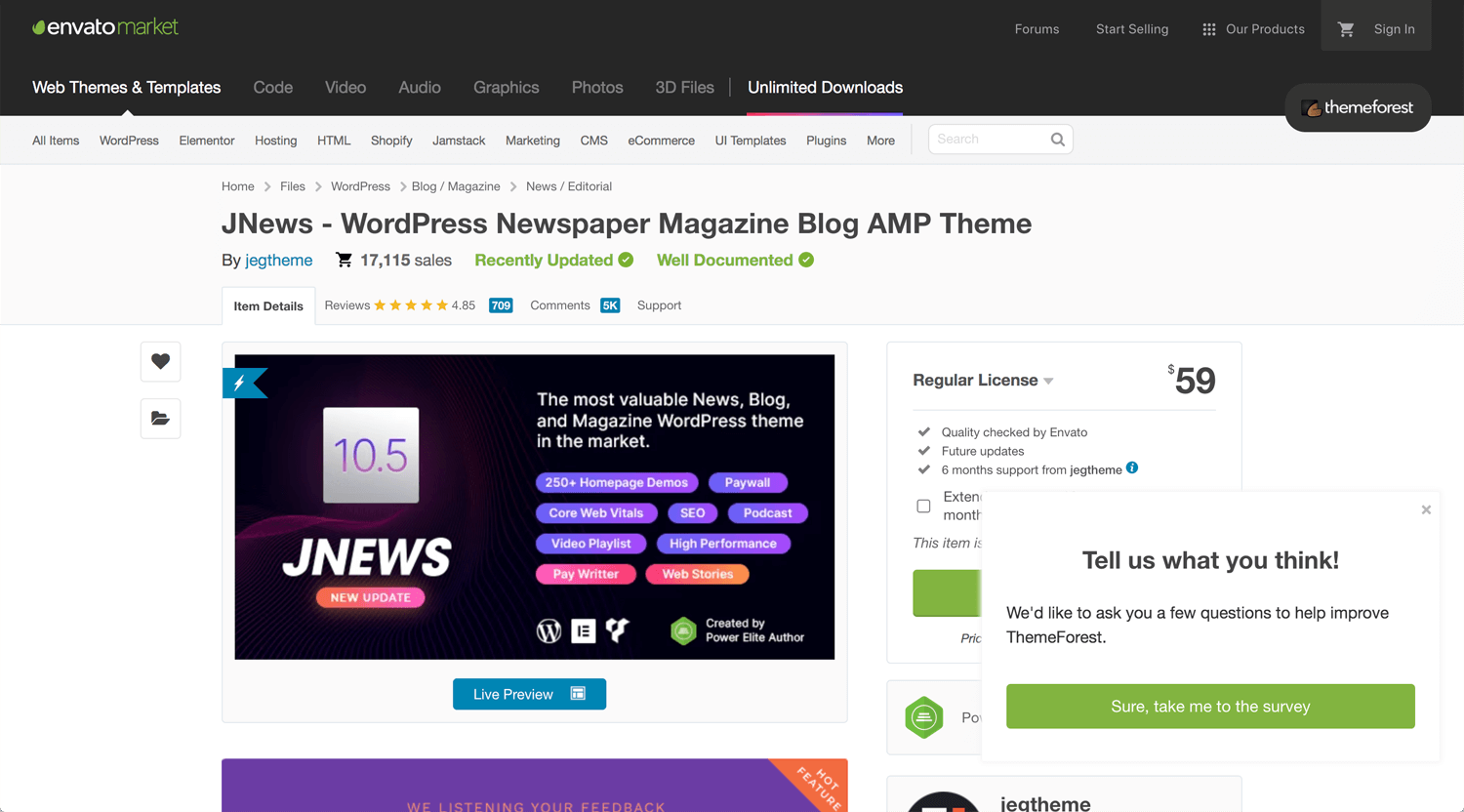The height and width of the screenshot is (812, 1464).
Task: Select the Graphics marketplace menu
Action: tap(507, 88)
